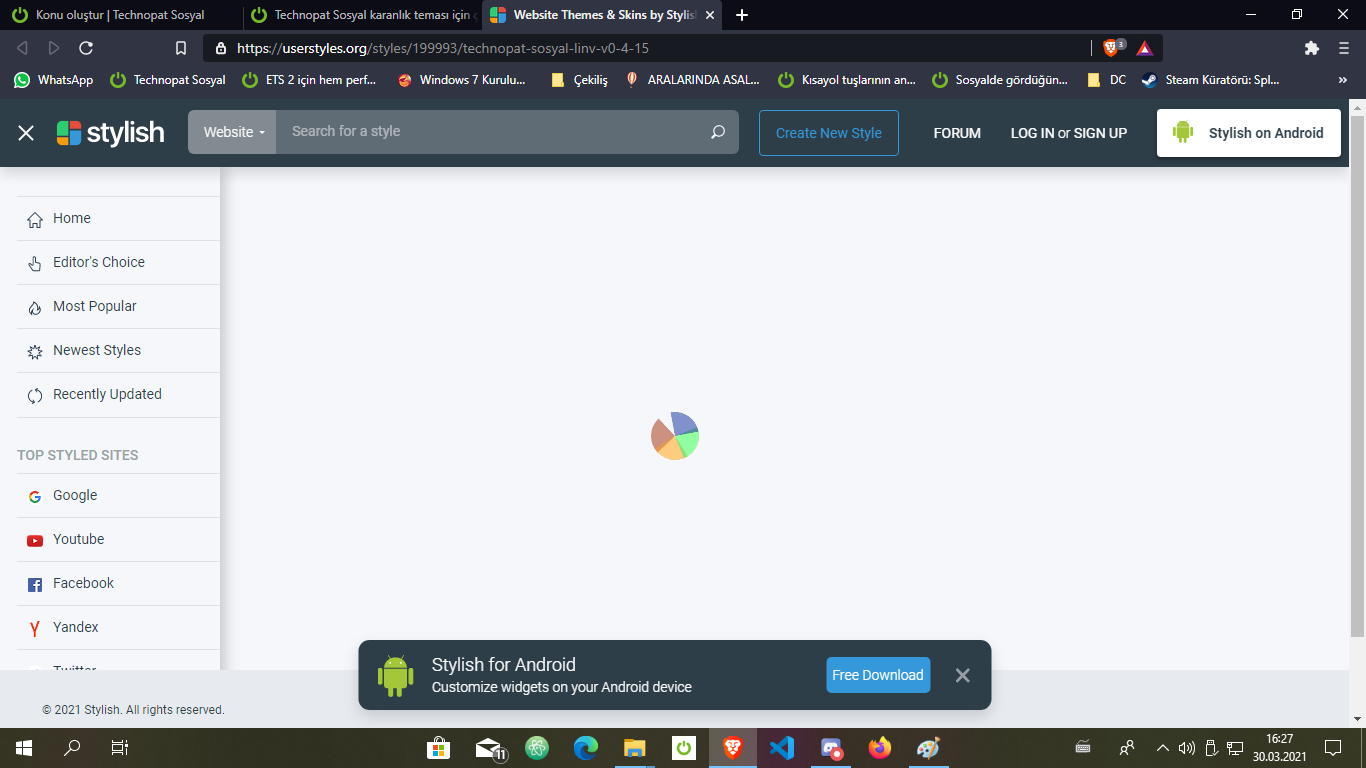Open Microsoft Edge from taskbar
Viewport: 1366px width, 768px height.
[x=586, y=748]
